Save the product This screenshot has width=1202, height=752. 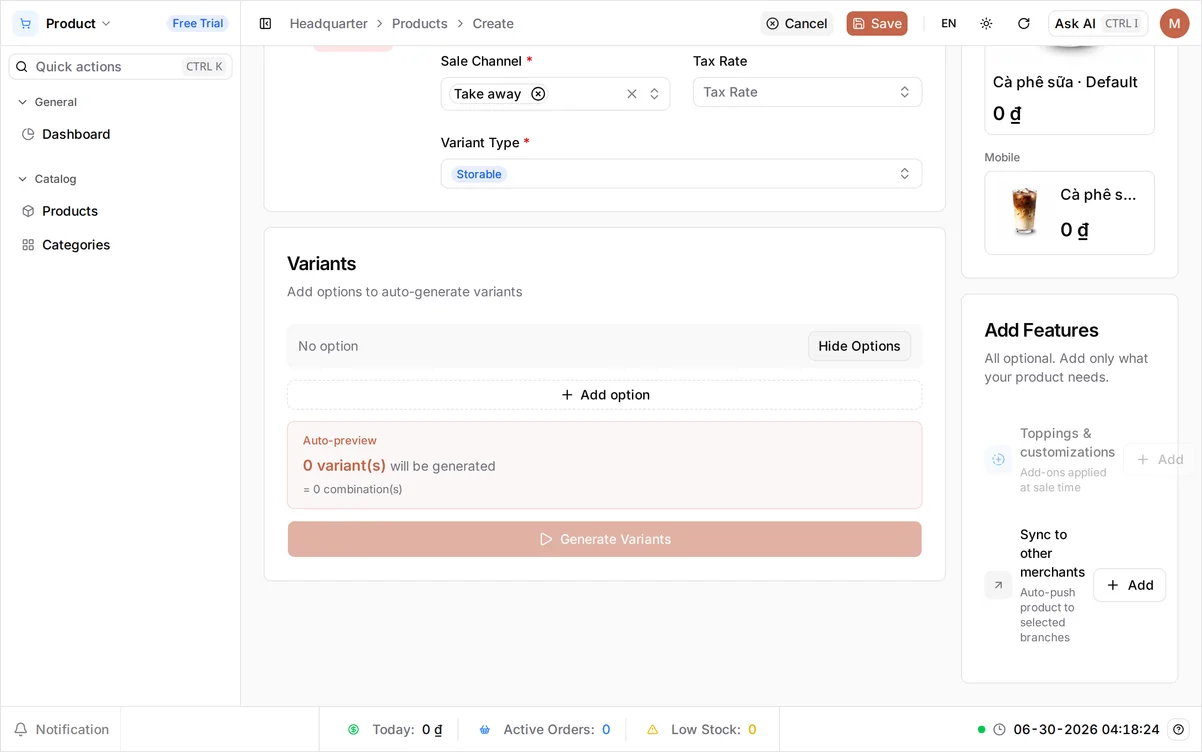(x=877, y=23)
